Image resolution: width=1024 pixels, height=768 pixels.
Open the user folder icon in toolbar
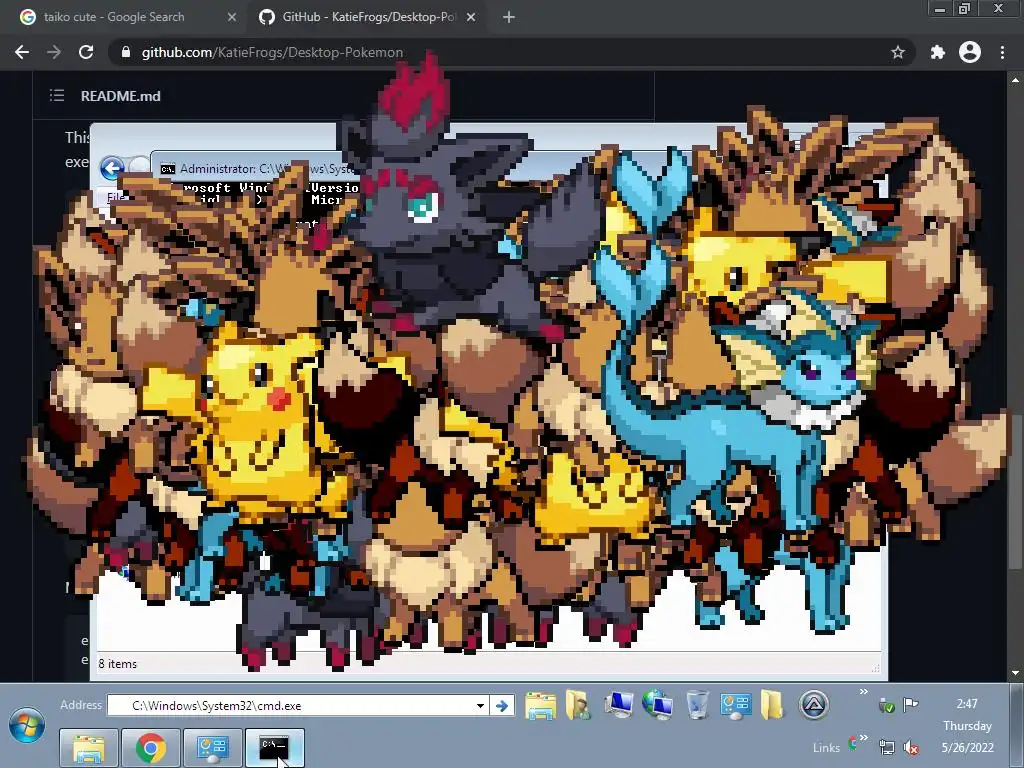578,705
